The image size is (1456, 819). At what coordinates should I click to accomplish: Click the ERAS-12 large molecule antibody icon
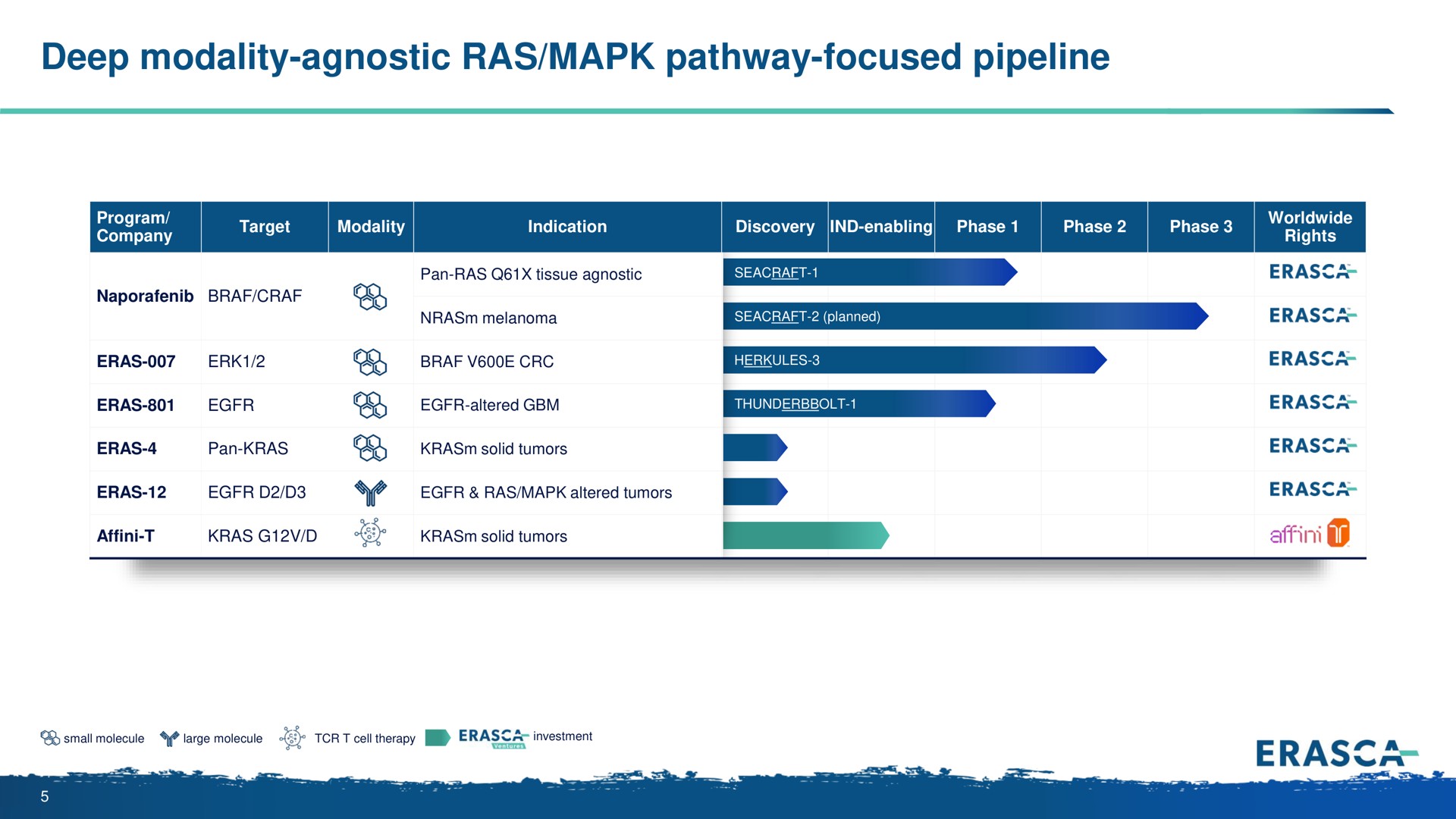(370, 493)
